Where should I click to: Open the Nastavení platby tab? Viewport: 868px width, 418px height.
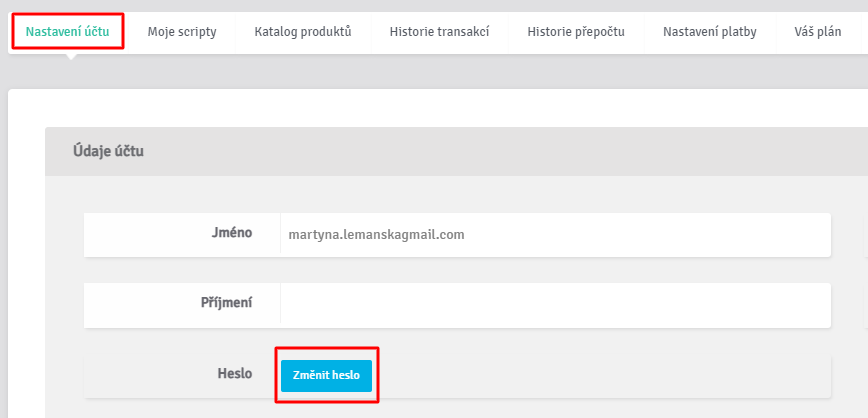tap(710, 32)
